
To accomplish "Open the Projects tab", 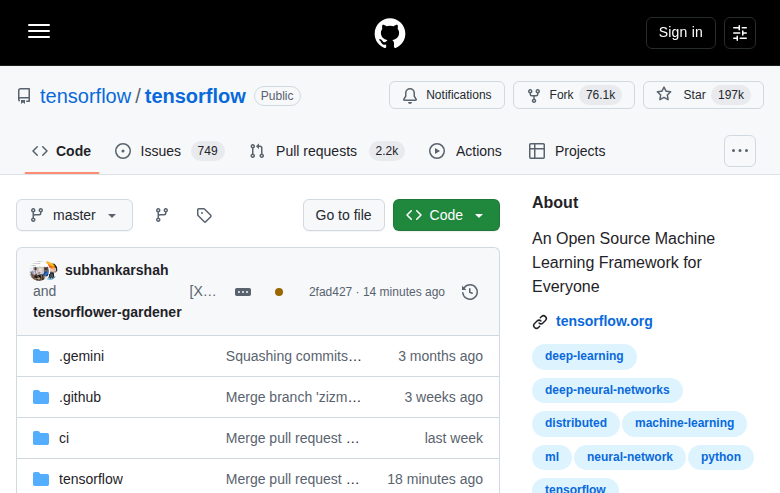I will (x=567, y=151).
